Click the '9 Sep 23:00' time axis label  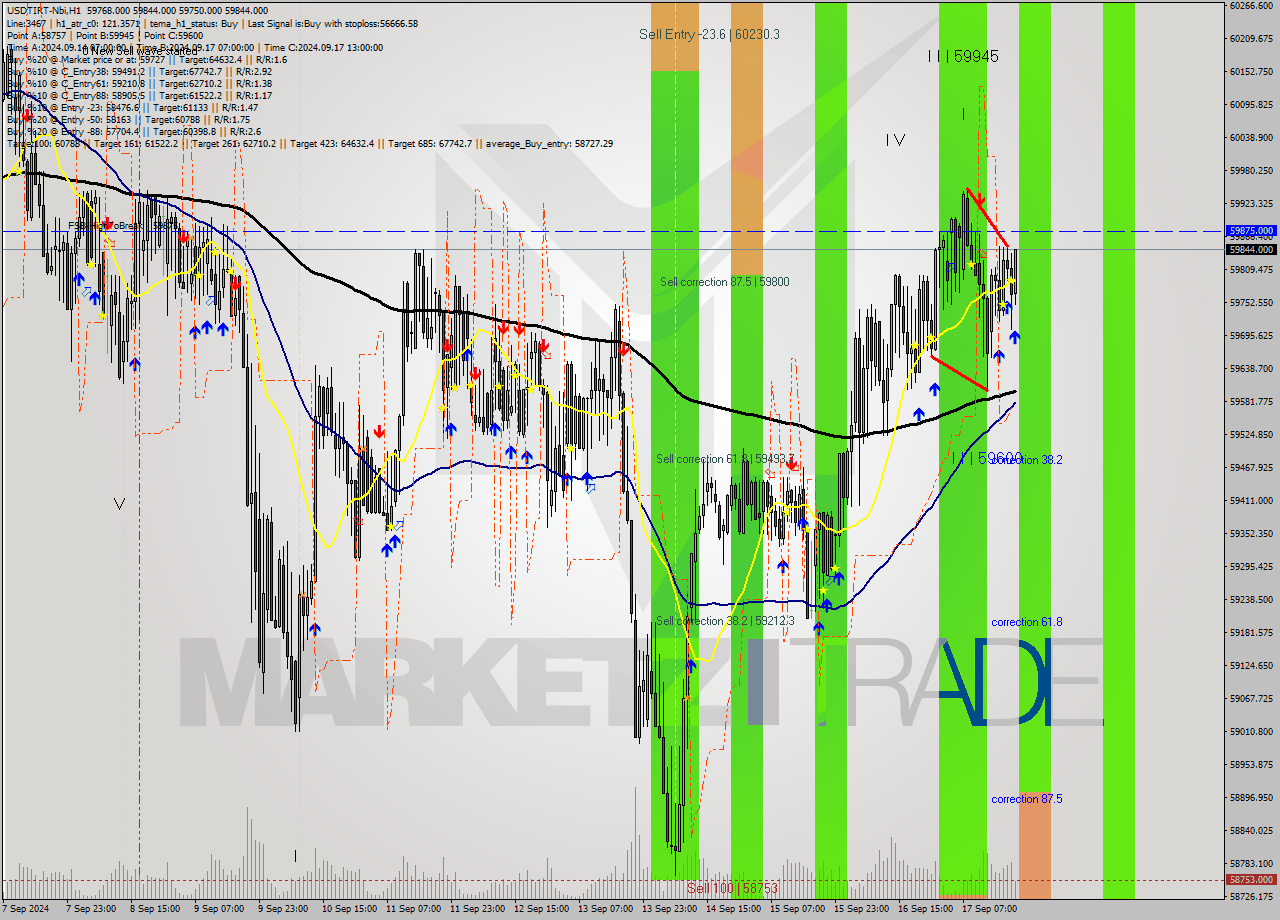point(283,909)
